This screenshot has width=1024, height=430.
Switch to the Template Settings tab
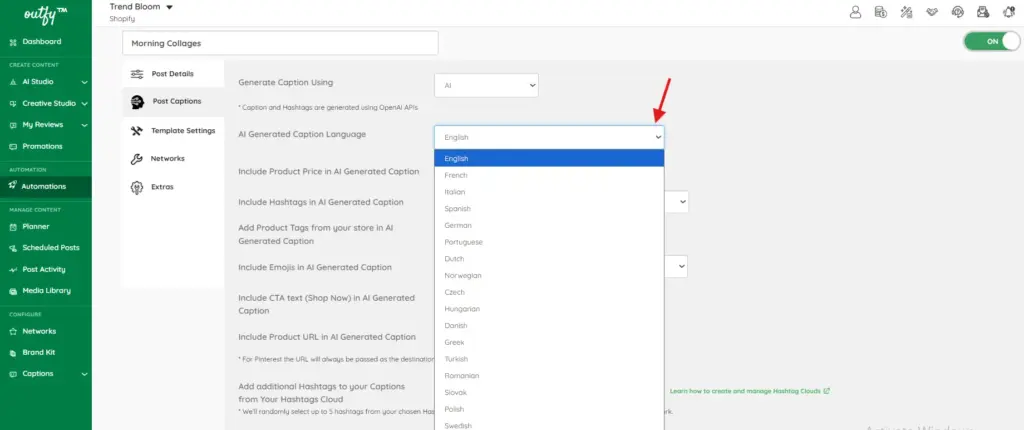pos(172,131)
